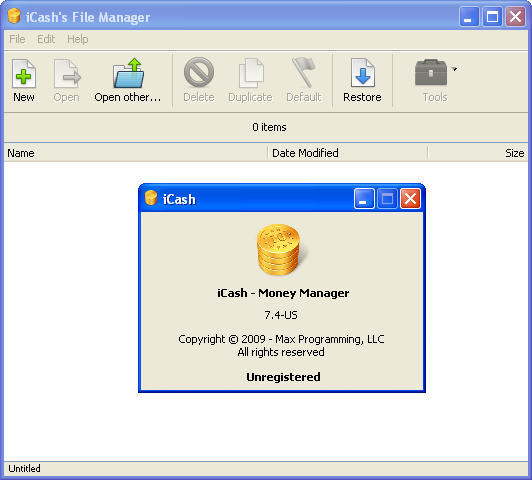Click the "iCash - Money Manager" heading

pyautogui.click(x=283, y=293)
